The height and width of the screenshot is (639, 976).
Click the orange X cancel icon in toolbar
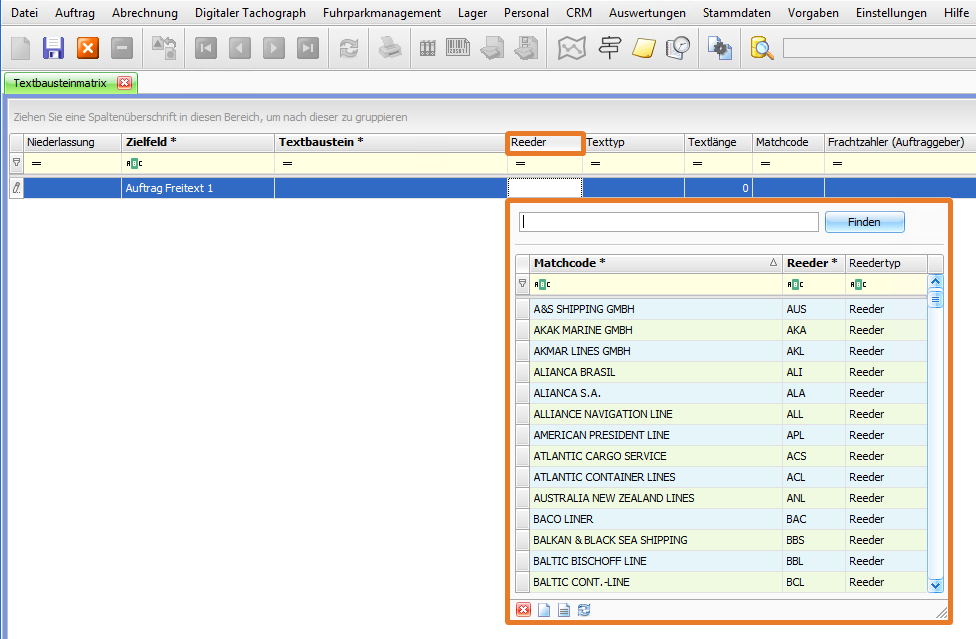click(x=88, y=48)
